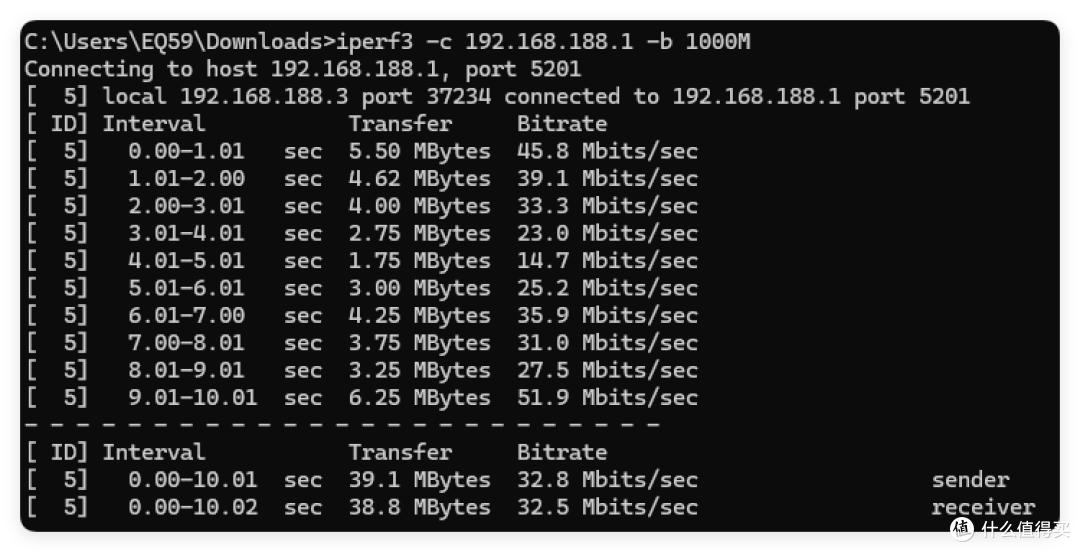Click the first 'Bitrate' column header
This screenshot has height=552, width=1080.
point(562,124)
